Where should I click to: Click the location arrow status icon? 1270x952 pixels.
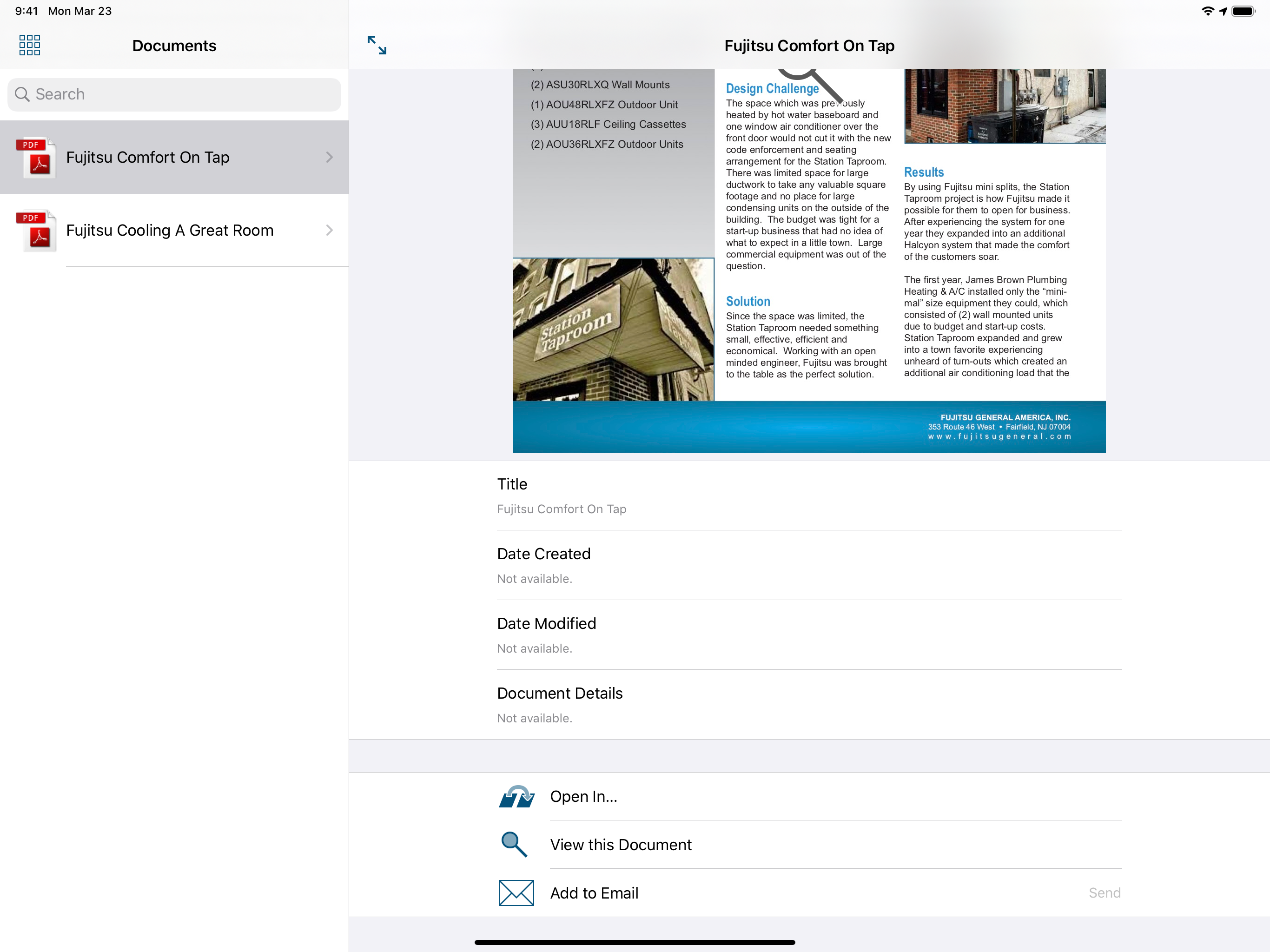coord(1223,11)
